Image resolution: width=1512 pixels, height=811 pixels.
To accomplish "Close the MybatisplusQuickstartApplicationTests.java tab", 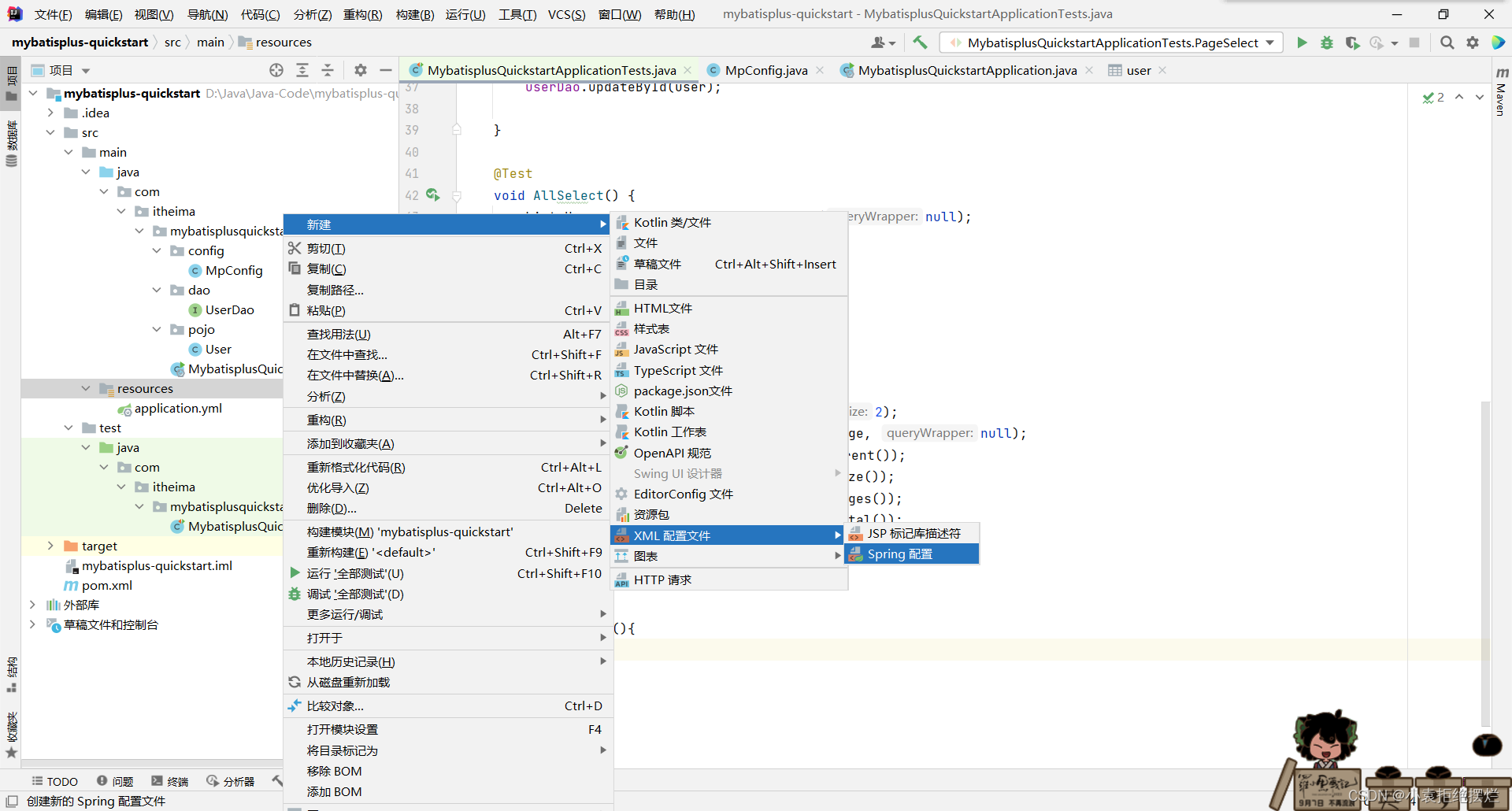I will (687, 70).
